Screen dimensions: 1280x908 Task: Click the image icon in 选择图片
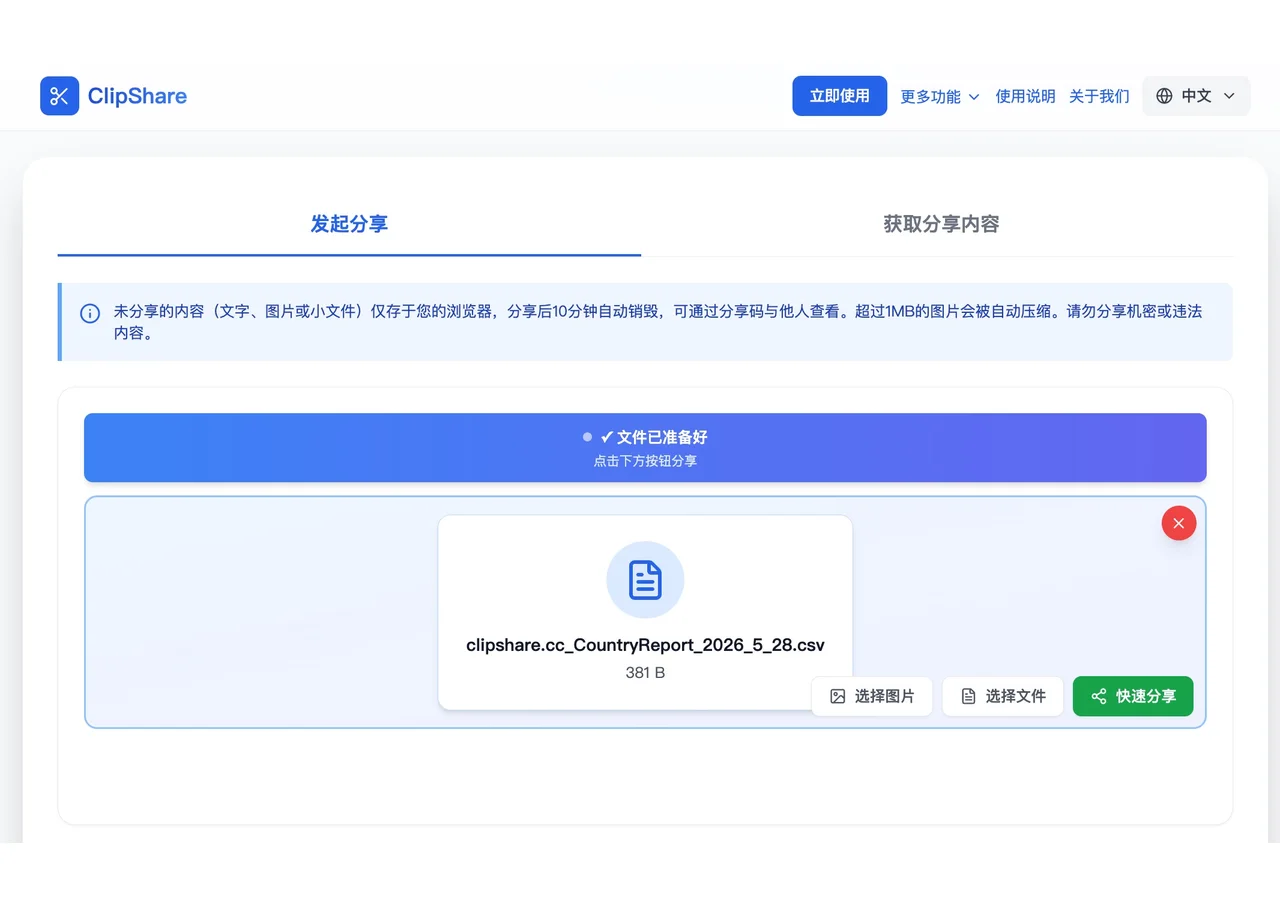point(838,696)
